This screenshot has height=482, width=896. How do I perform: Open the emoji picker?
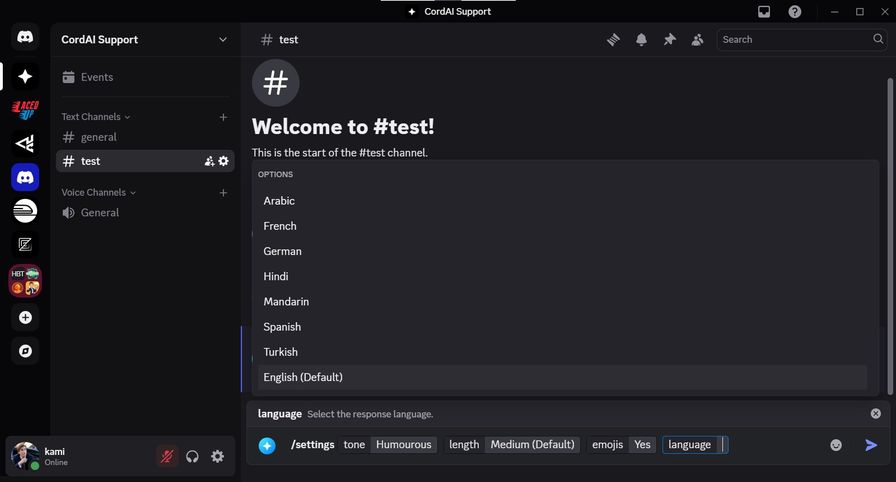836,445
